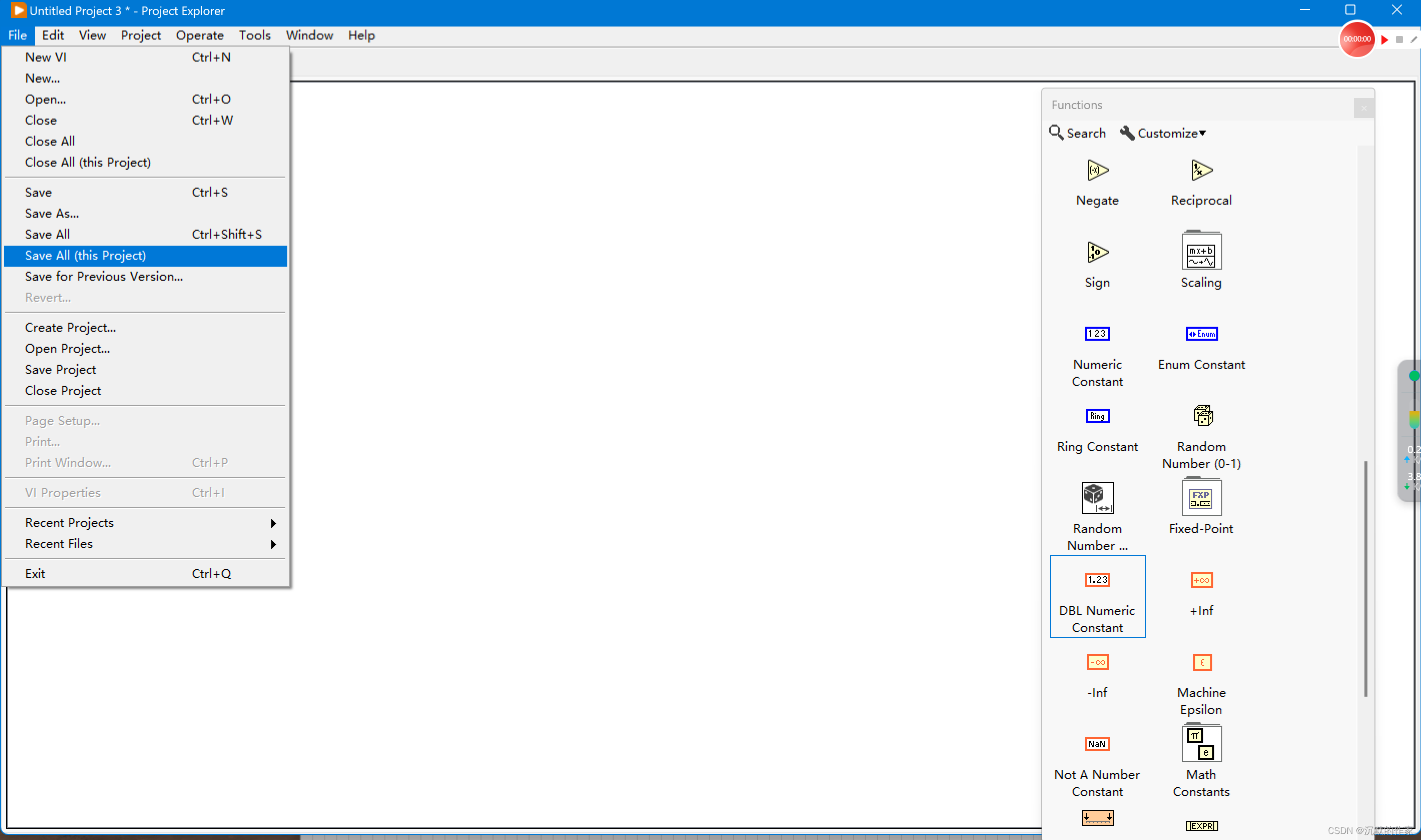Open the Project menu

point(141,35)
